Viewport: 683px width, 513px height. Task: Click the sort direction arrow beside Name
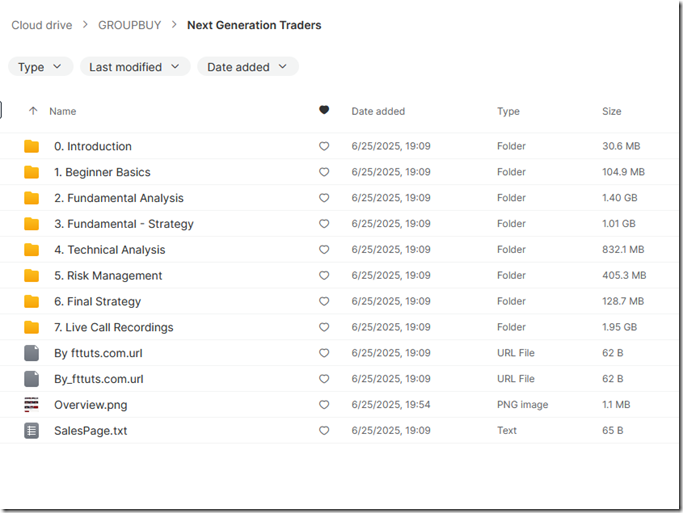[33, 111]
